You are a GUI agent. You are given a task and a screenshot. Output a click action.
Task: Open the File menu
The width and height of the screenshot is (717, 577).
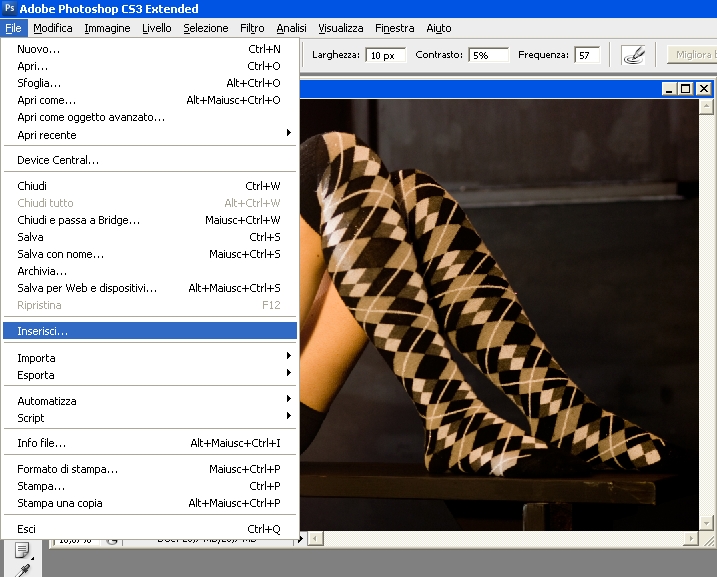(x=13, y=28)
